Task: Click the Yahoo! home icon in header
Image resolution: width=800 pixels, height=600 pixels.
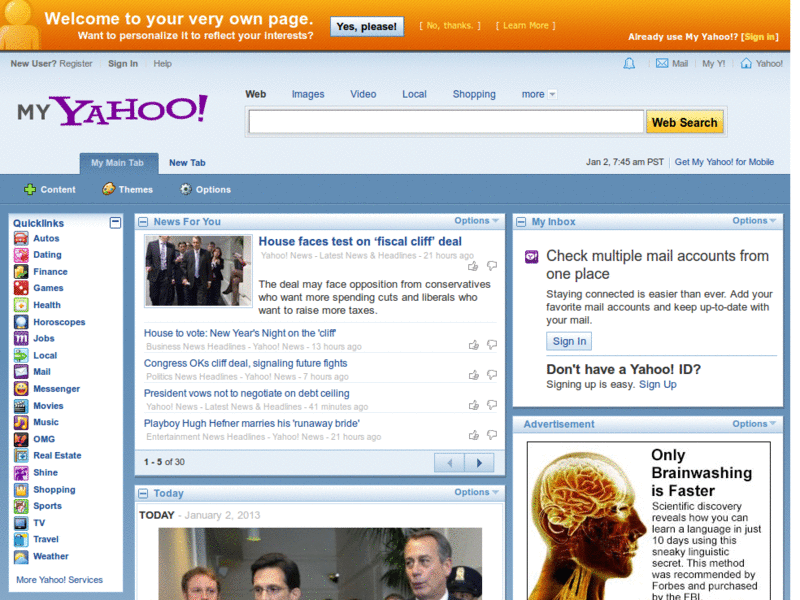Action: point(746,63)
